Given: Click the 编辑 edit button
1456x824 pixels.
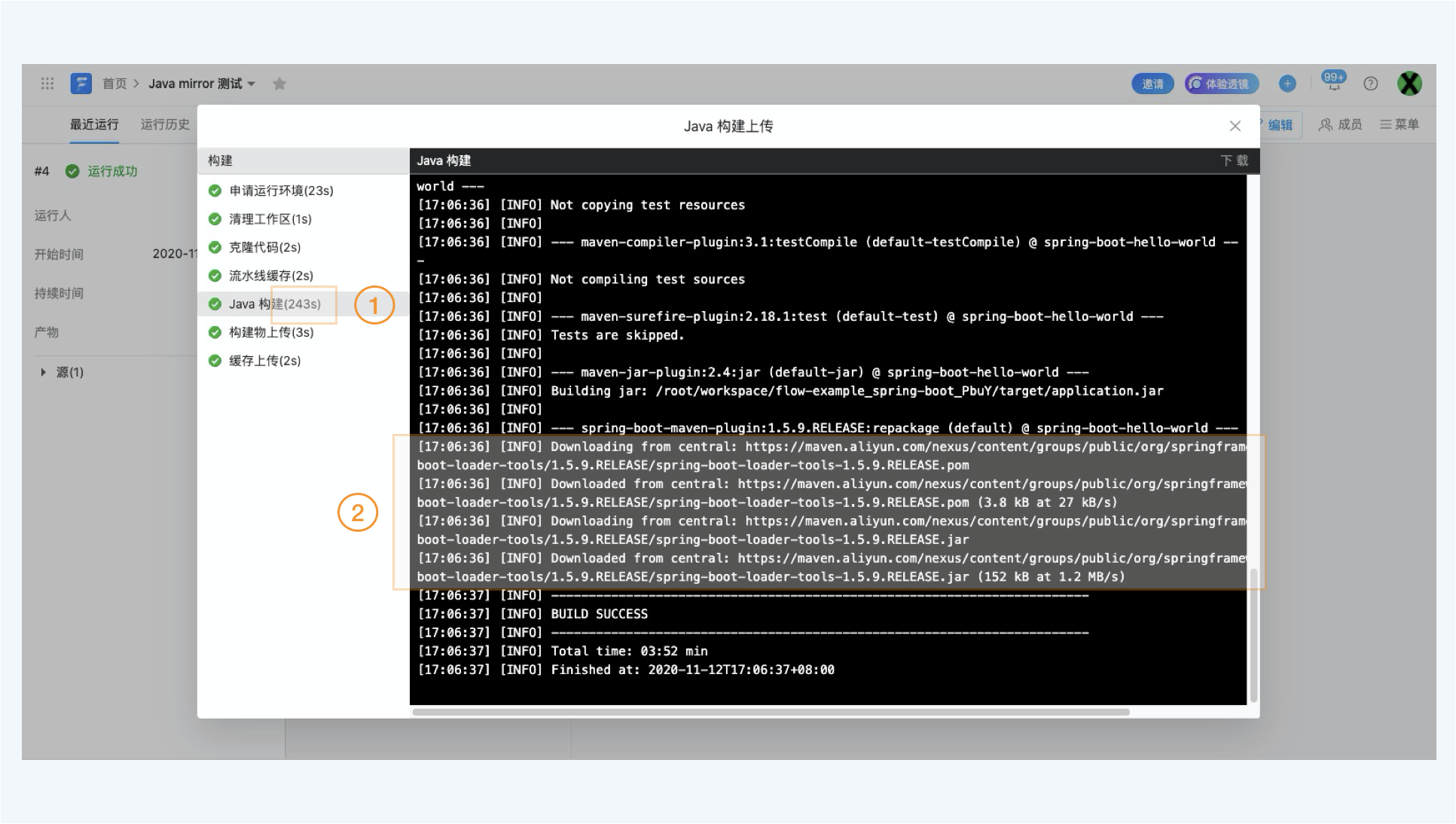Looking at the screenshot, I should click(x=1280, y=125).
